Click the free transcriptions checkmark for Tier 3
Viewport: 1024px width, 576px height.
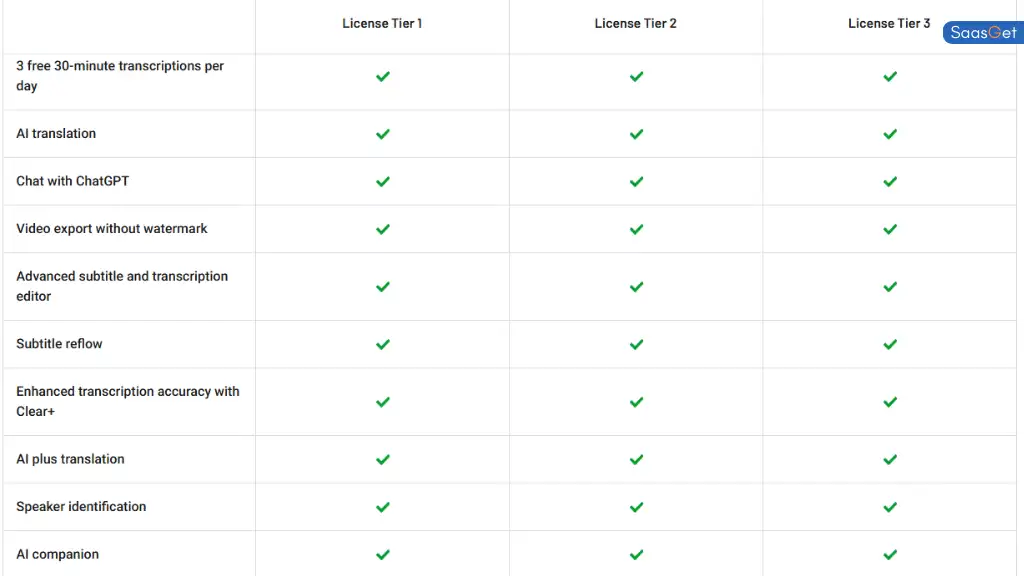point(890,77)
